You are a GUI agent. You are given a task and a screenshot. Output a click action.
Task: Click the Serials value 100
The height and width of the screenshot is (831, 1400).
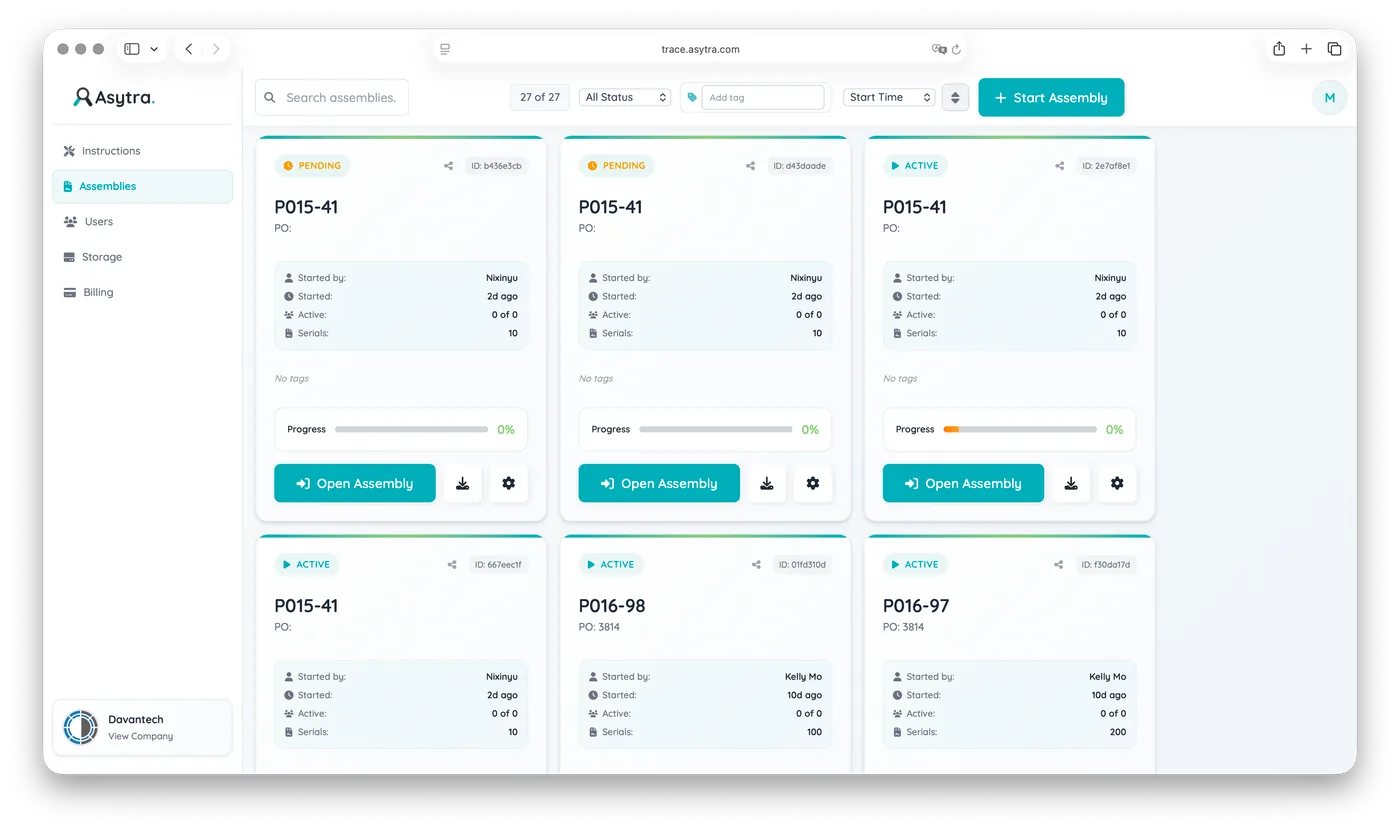[814, 732]
